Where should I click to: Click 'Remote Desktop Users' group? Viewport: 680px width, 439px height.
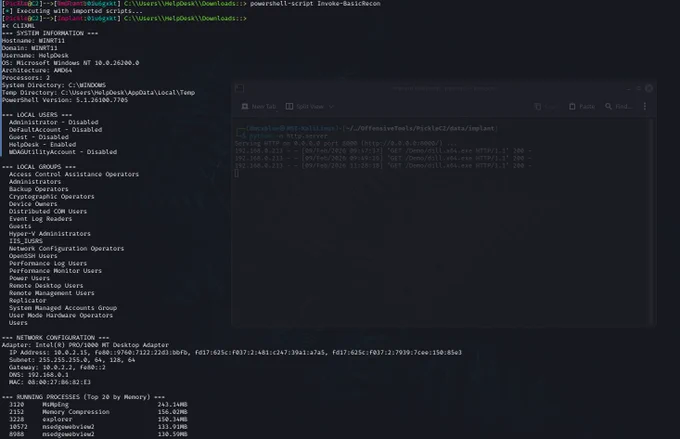pos(46,285)
